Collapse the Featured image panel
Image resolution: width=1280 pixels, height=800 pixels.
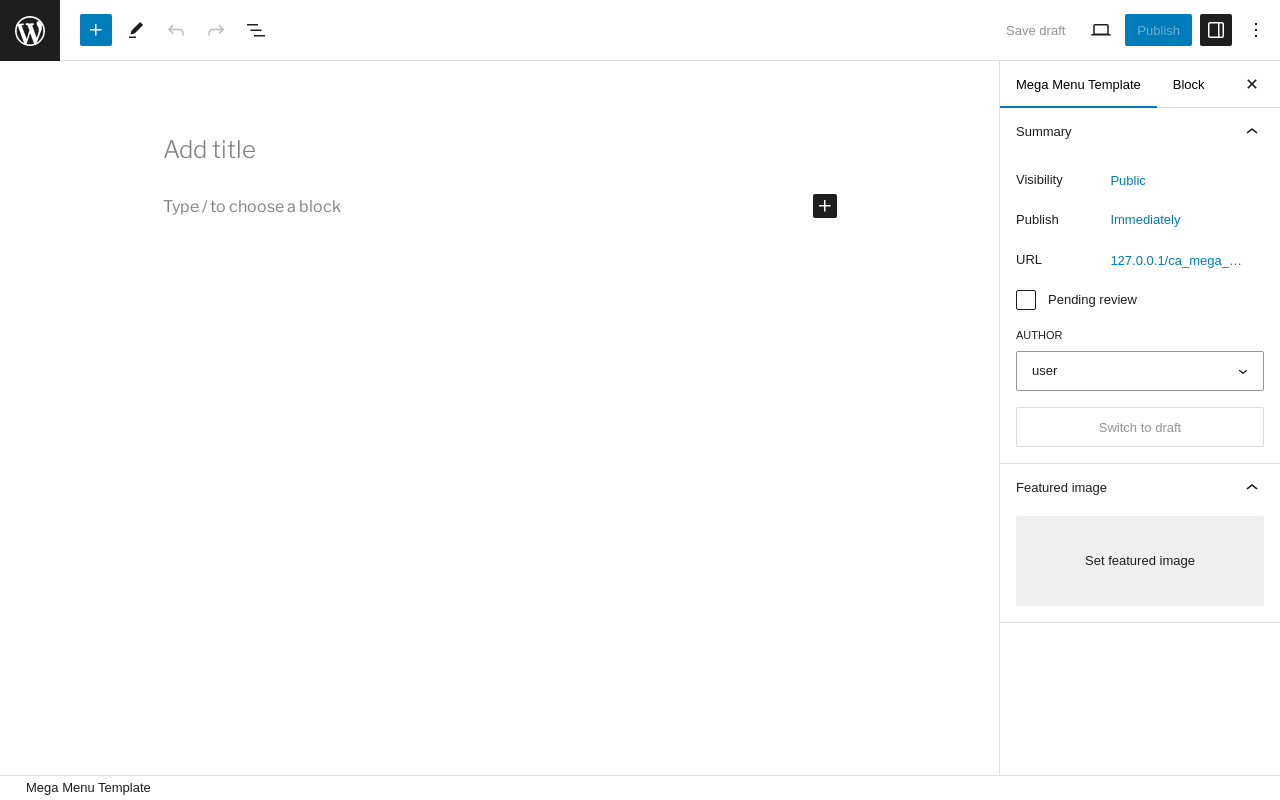[x=1140, y=487]
